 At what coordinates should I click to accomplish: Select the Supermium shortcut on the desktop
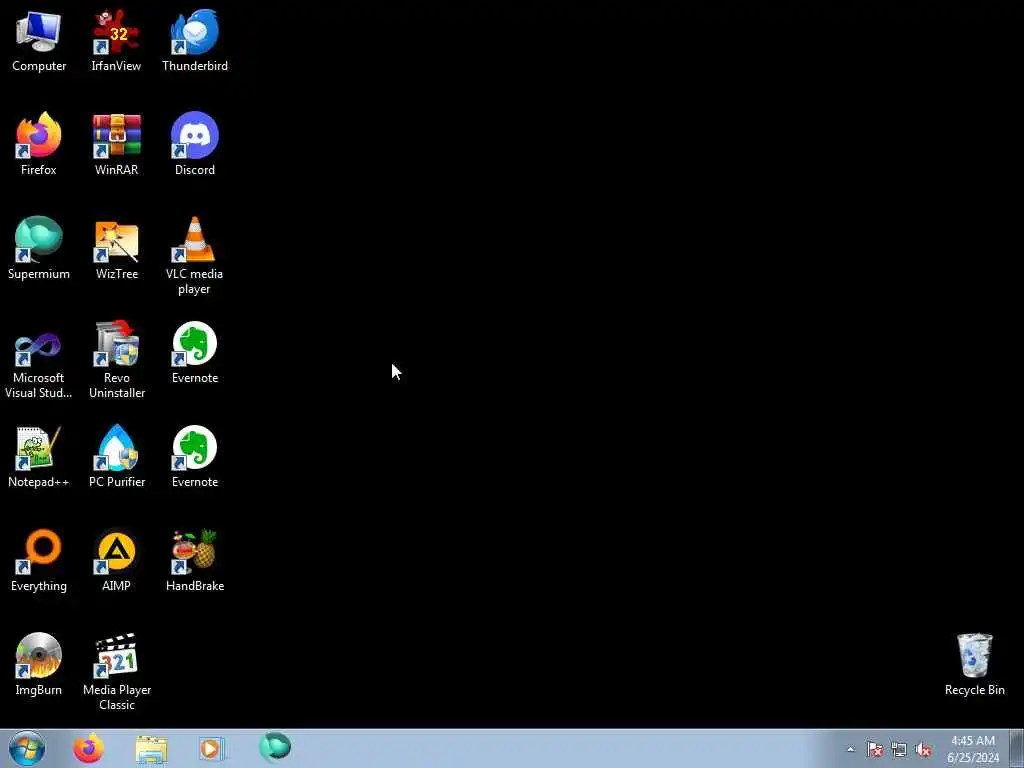point(39,248)
